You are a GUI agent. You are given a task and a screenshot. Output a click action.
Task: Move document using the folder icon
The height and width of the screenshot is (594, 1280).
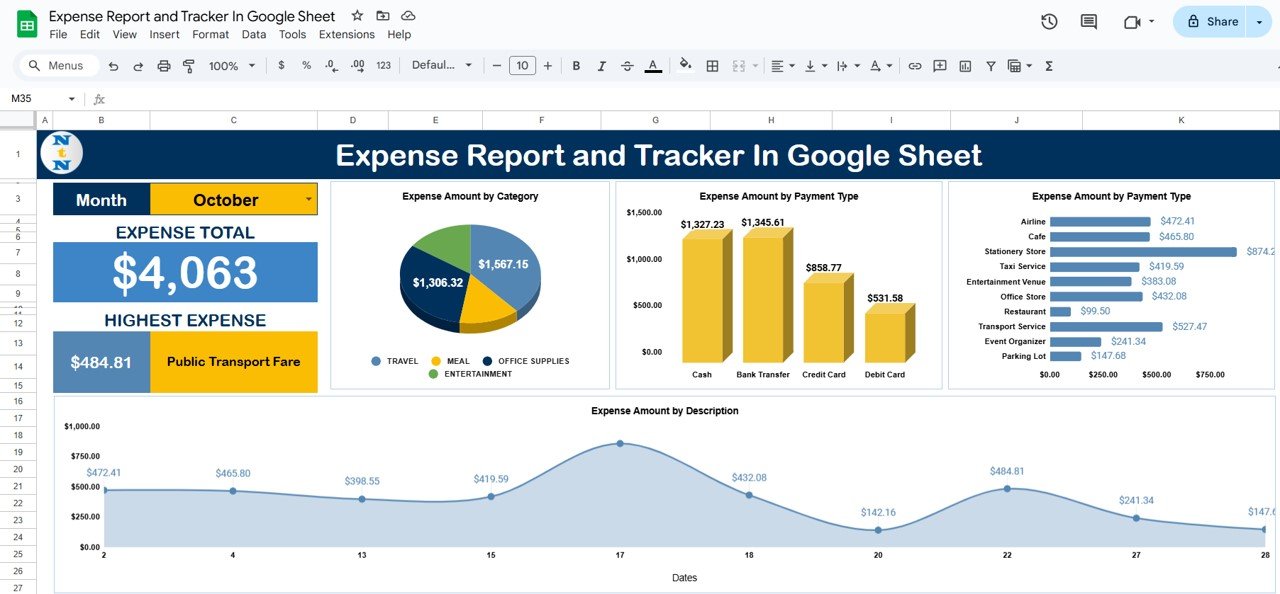[383, 16]
